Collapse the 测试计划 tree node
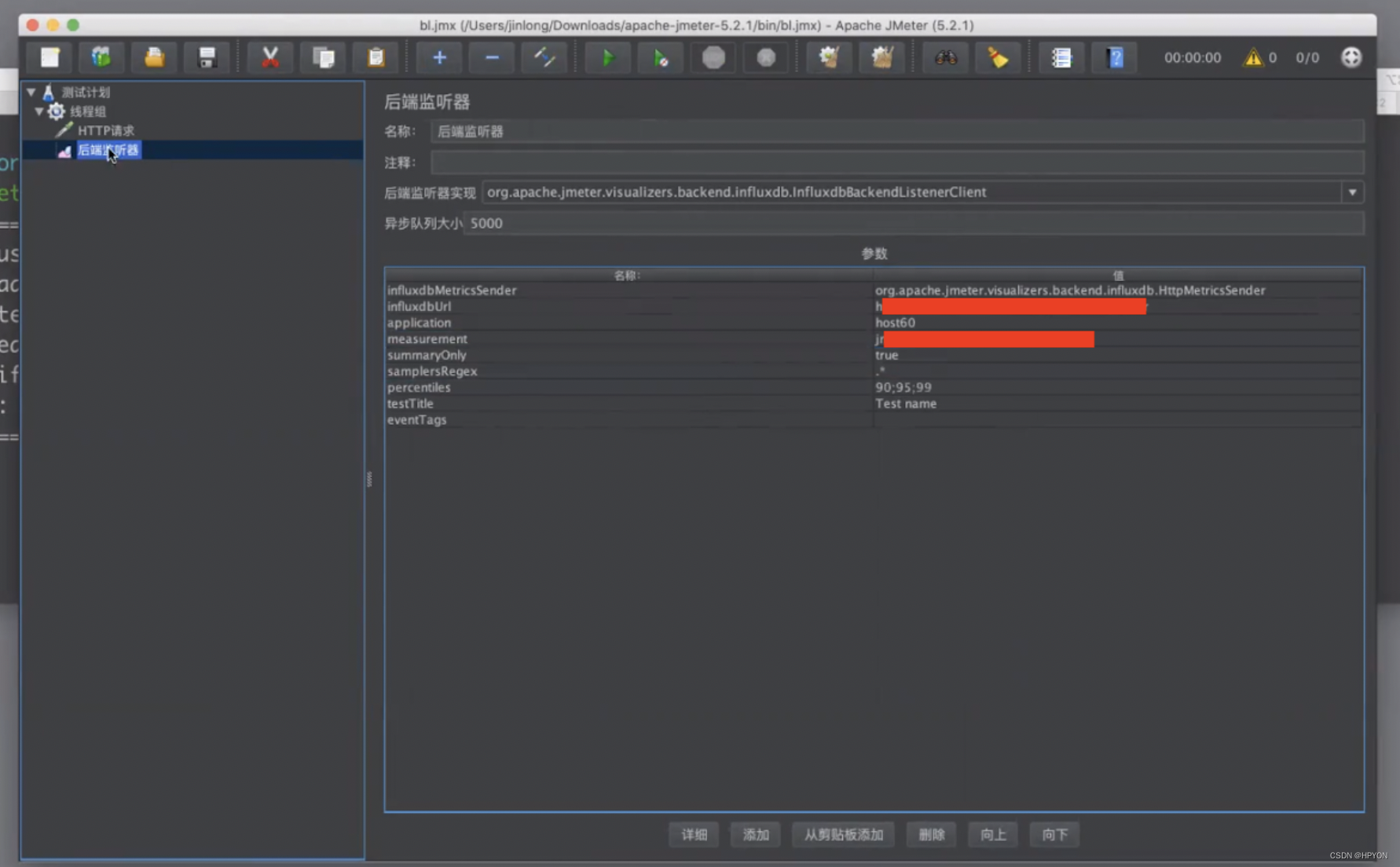Viewport: 1400px width, 867px height. pos(31,92)
